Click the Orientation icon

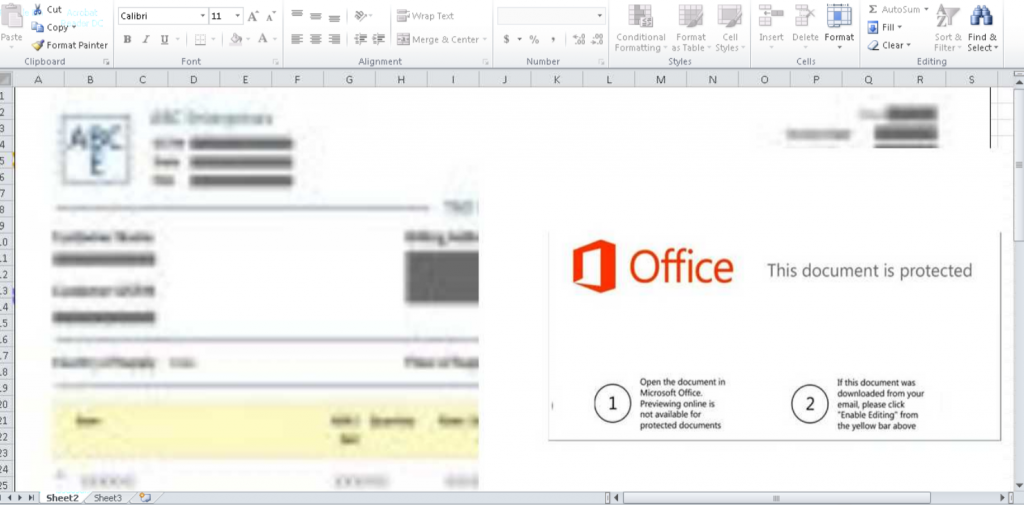pyautogui.click(x=360, y=15)
